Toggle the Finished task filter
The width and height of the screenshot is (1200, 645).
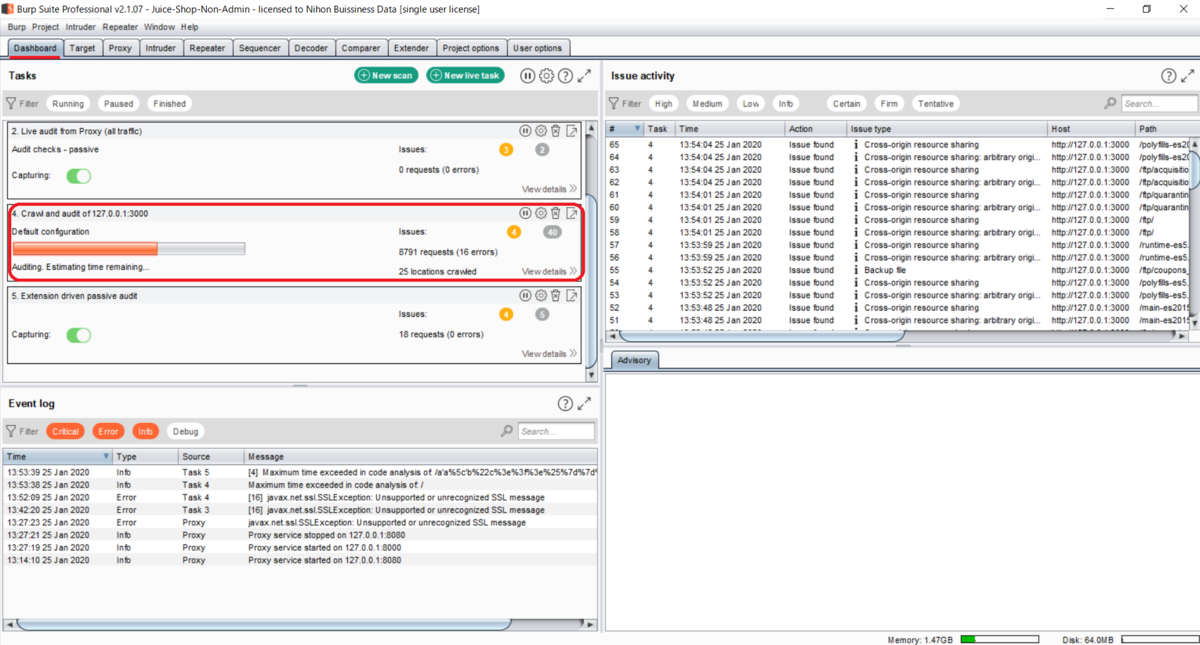tap(169, 103)
